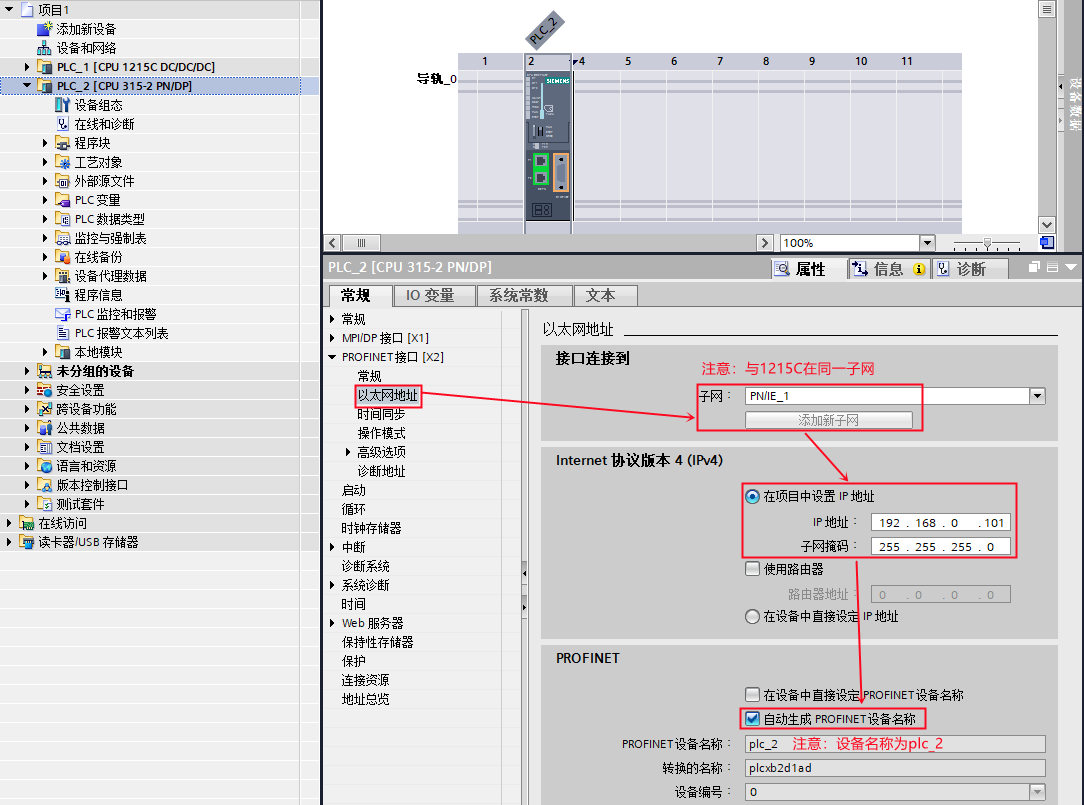The width and height of the screenshot is (1084, 805).
Task: Select 在项目中设置 IP 地址 radio button
Action: (x=752, y=497)
